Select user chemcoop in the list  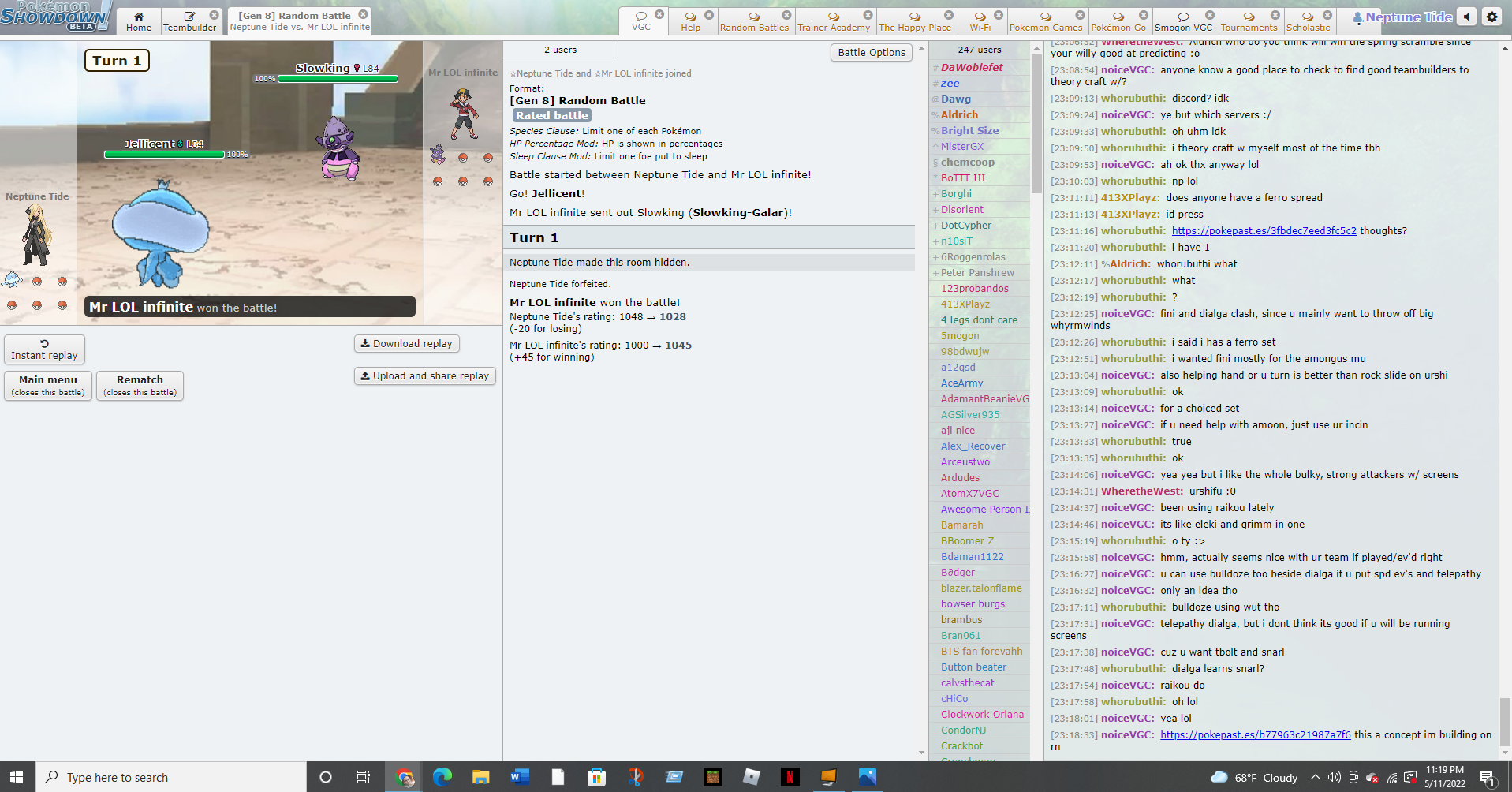point(967,162)
